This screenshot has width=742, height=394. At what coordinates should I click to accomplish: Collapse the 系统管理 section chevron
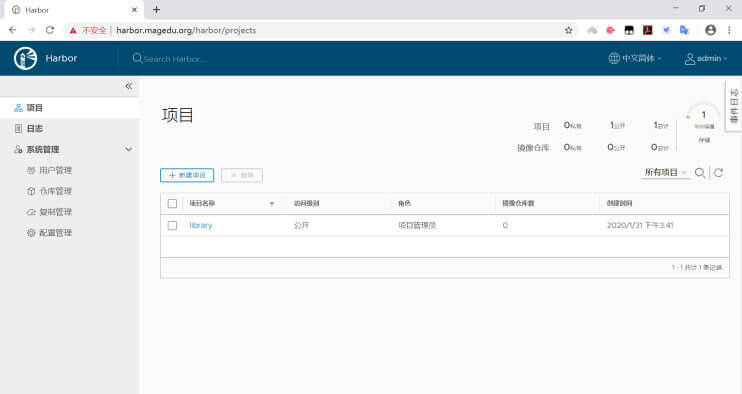[x=129, y=149]
